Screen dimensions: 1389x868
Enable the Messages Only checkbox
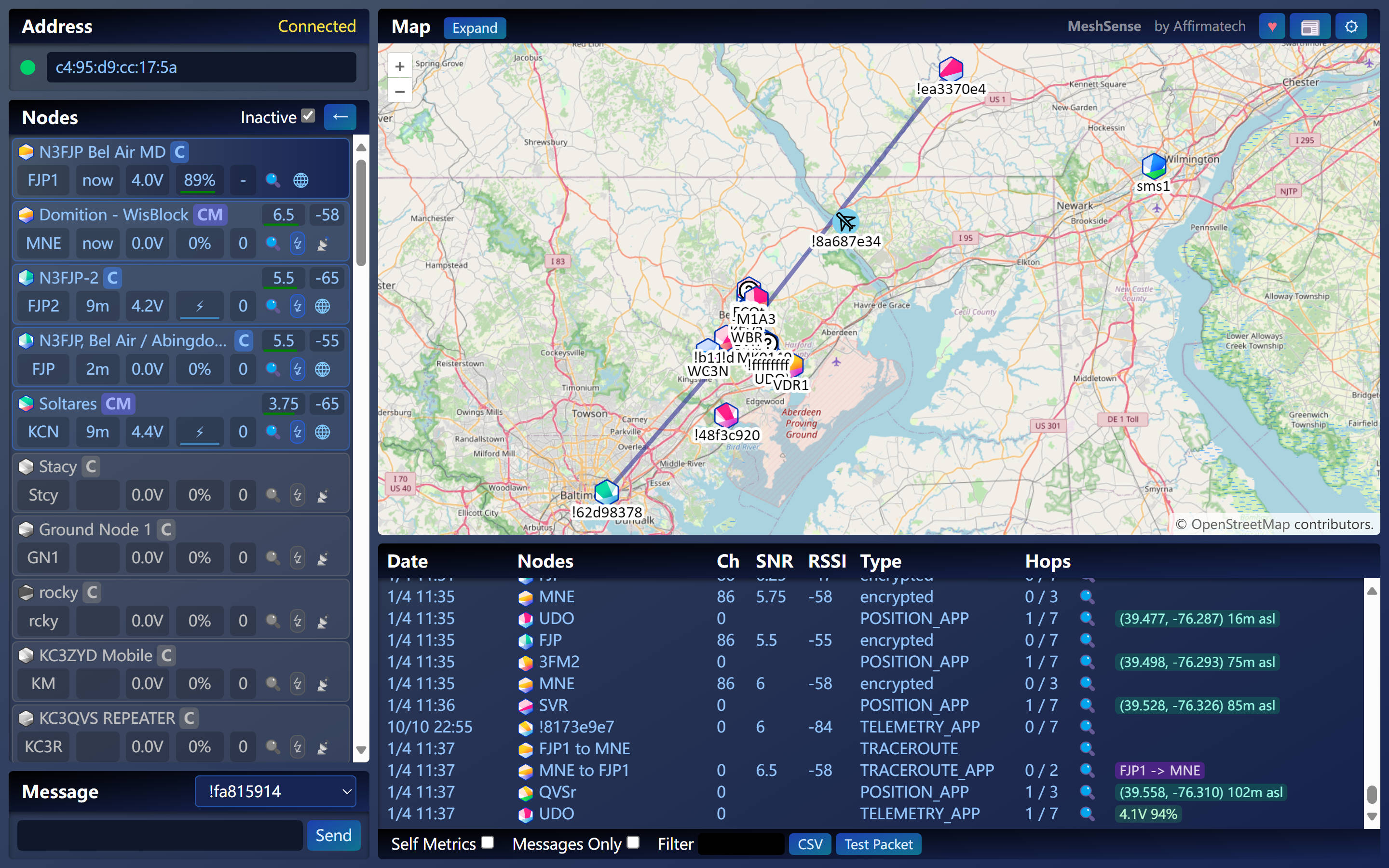coord(632,842)
